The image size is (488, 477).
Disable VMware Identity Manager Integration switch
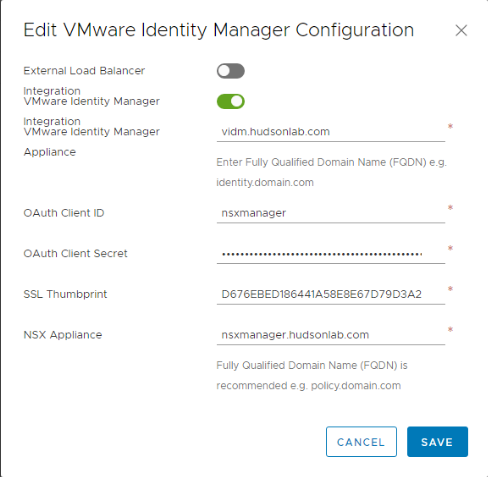click(231, 101)
